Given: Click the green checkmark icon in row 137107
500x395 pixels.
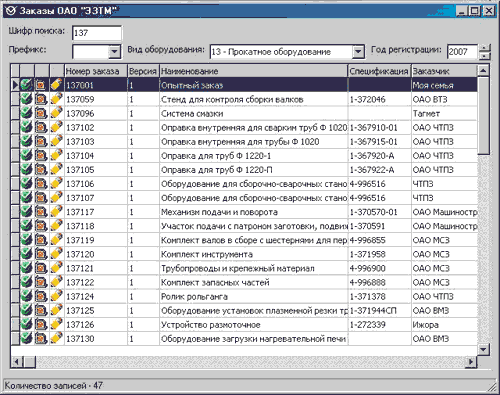Looking at the screenshot, I should point(27,198).
